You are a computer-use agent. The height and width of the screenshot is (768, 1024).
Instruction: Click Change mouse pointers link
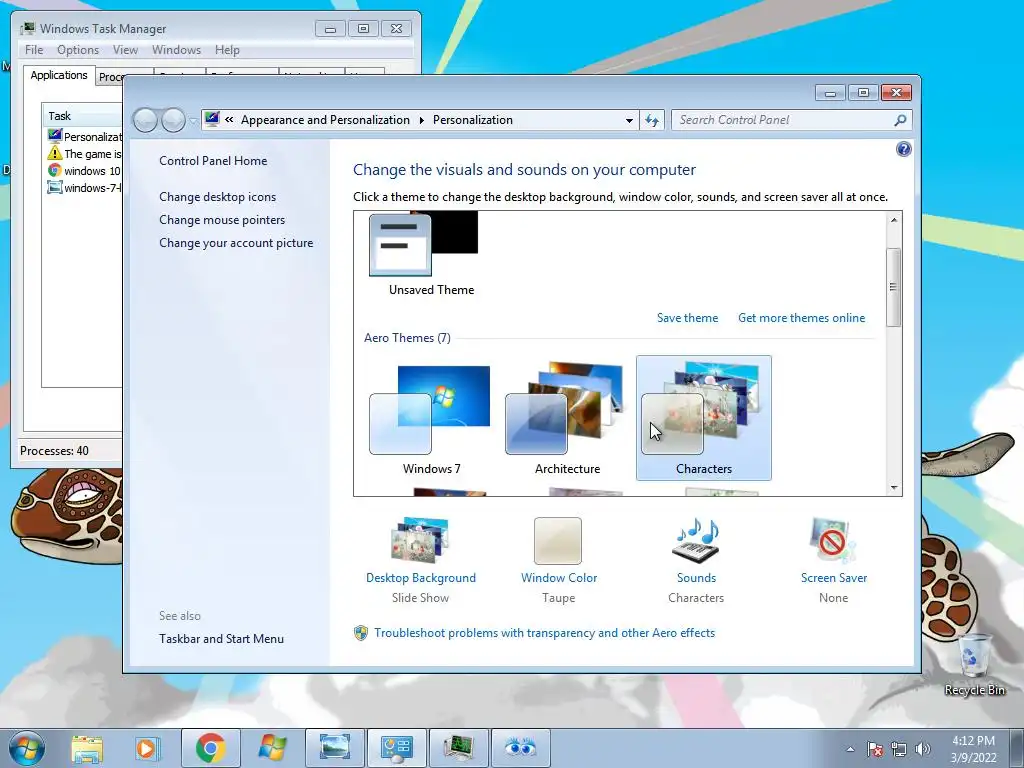click(x=222, y=220)
